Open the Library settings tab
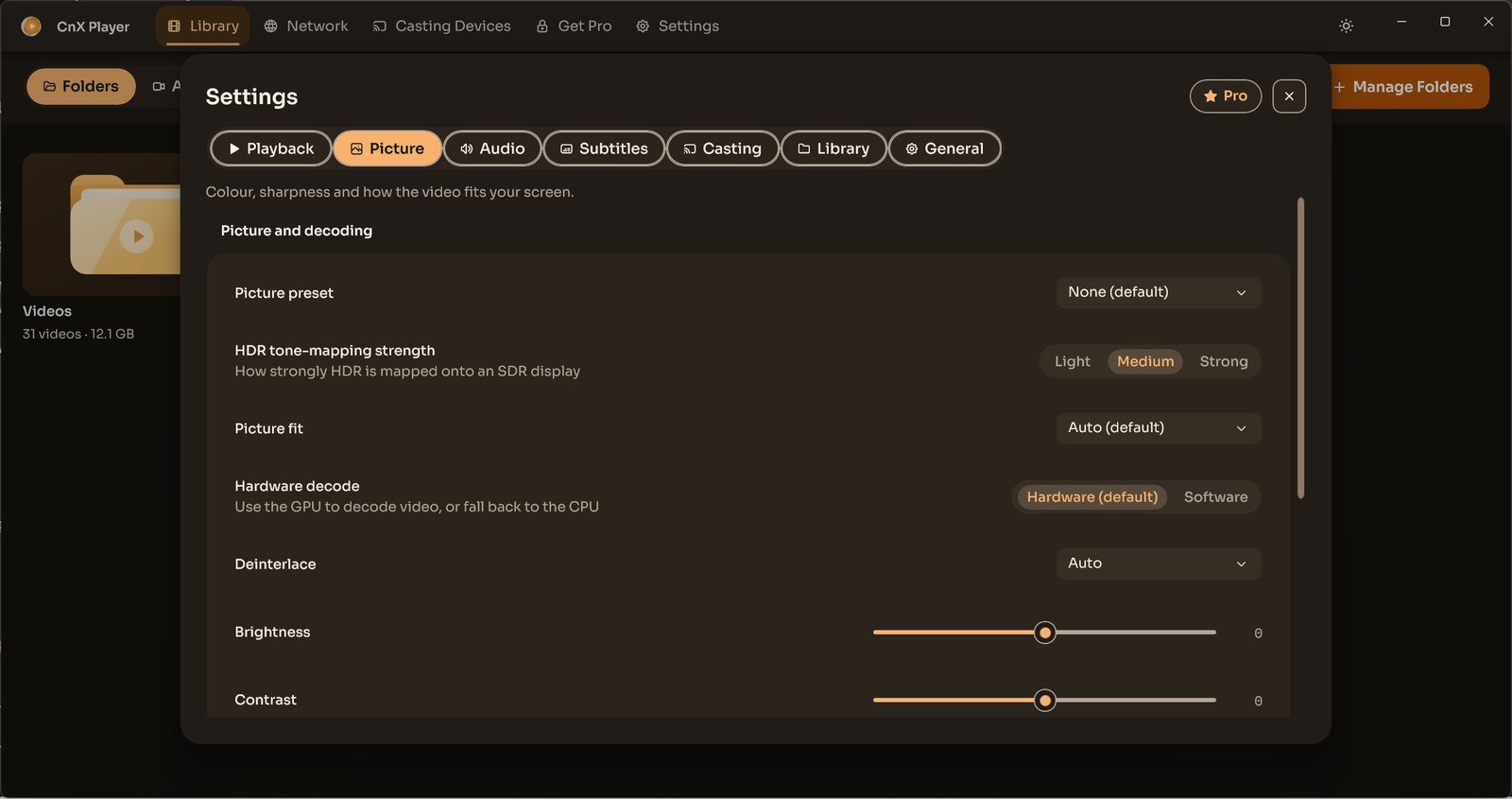Image resolution: width=1512 pixels, height=799 pixels. click(x=833, y=148)
